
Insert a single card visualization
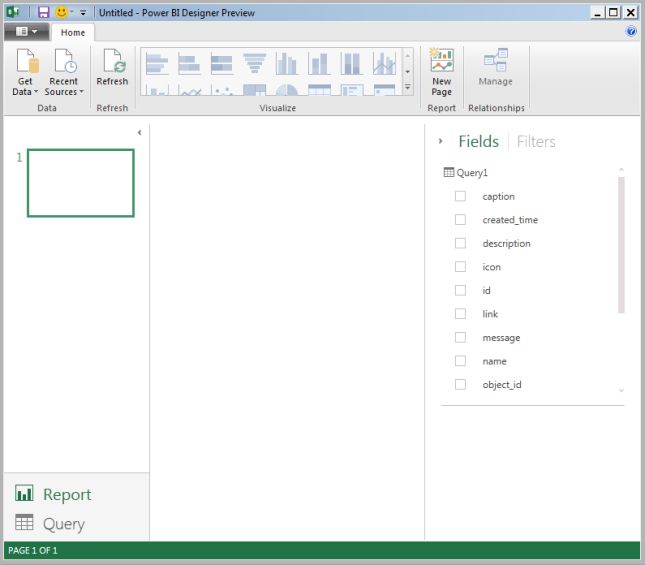(384, 90)
